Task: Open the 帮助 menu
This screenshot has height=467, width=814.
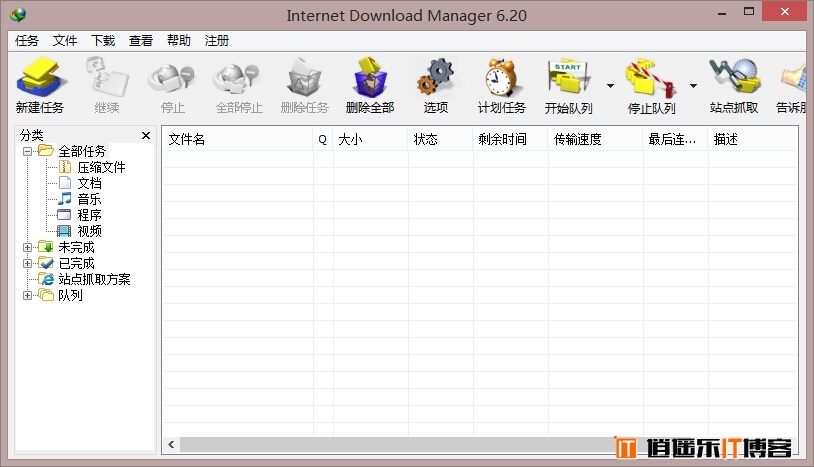Action: (x=179, y=40)
